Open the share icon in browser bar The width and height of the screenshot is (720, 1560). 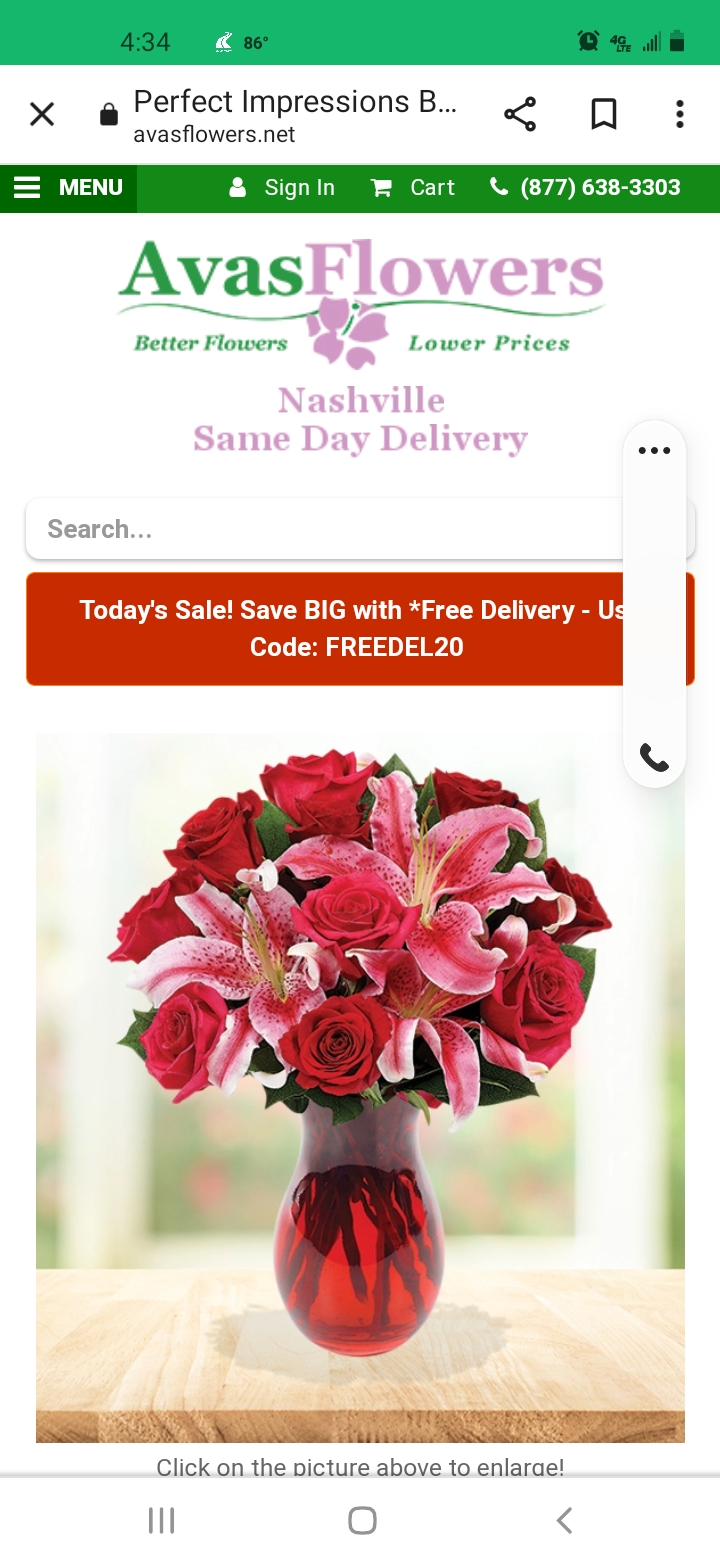click(520, 114)
